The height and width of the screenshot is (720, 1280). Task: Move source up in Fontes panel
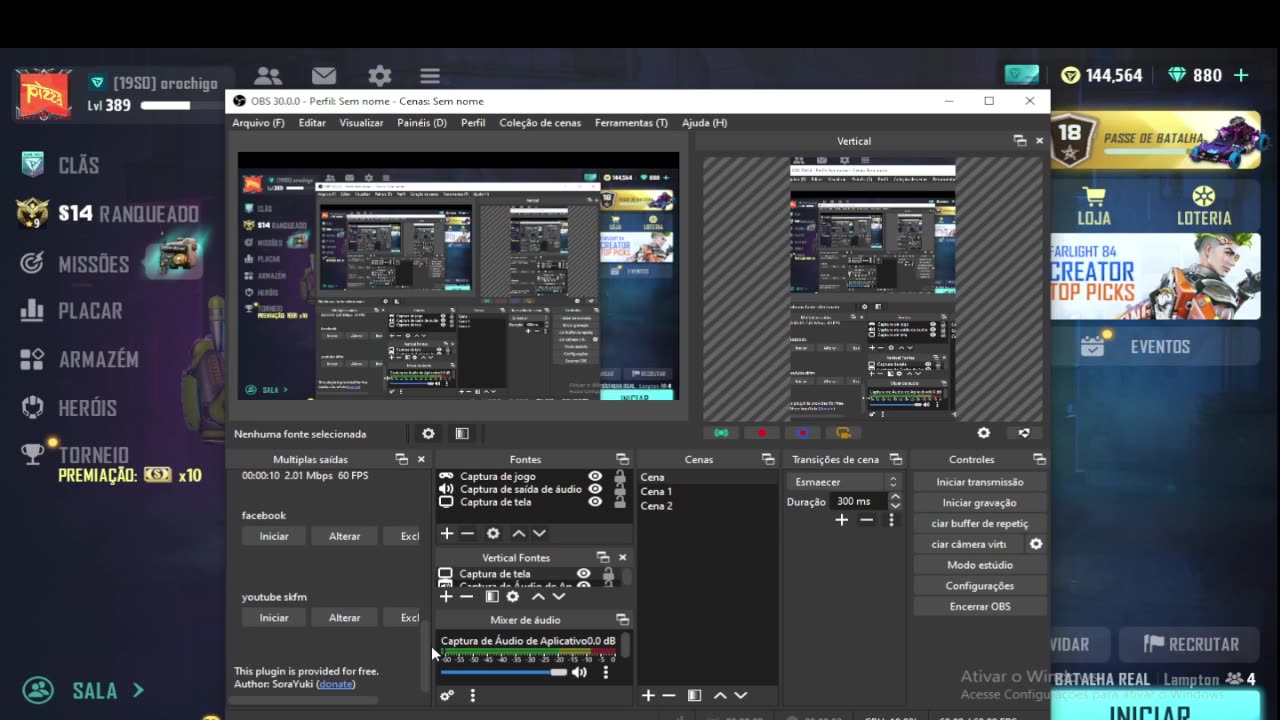(x=518, y=534)
